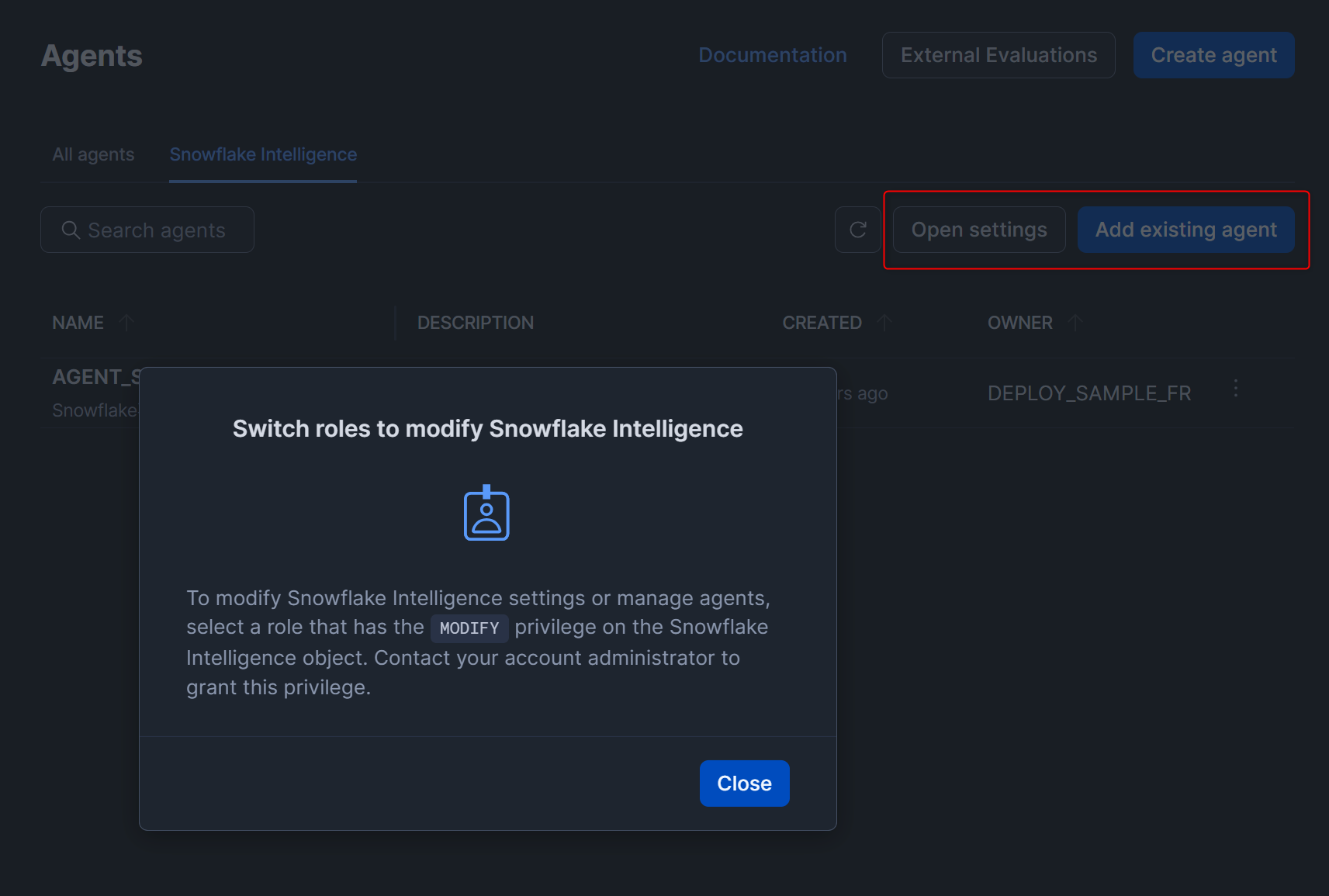Focus the Search agents text field
The image size is (1329, 896).
coord(157,230)
